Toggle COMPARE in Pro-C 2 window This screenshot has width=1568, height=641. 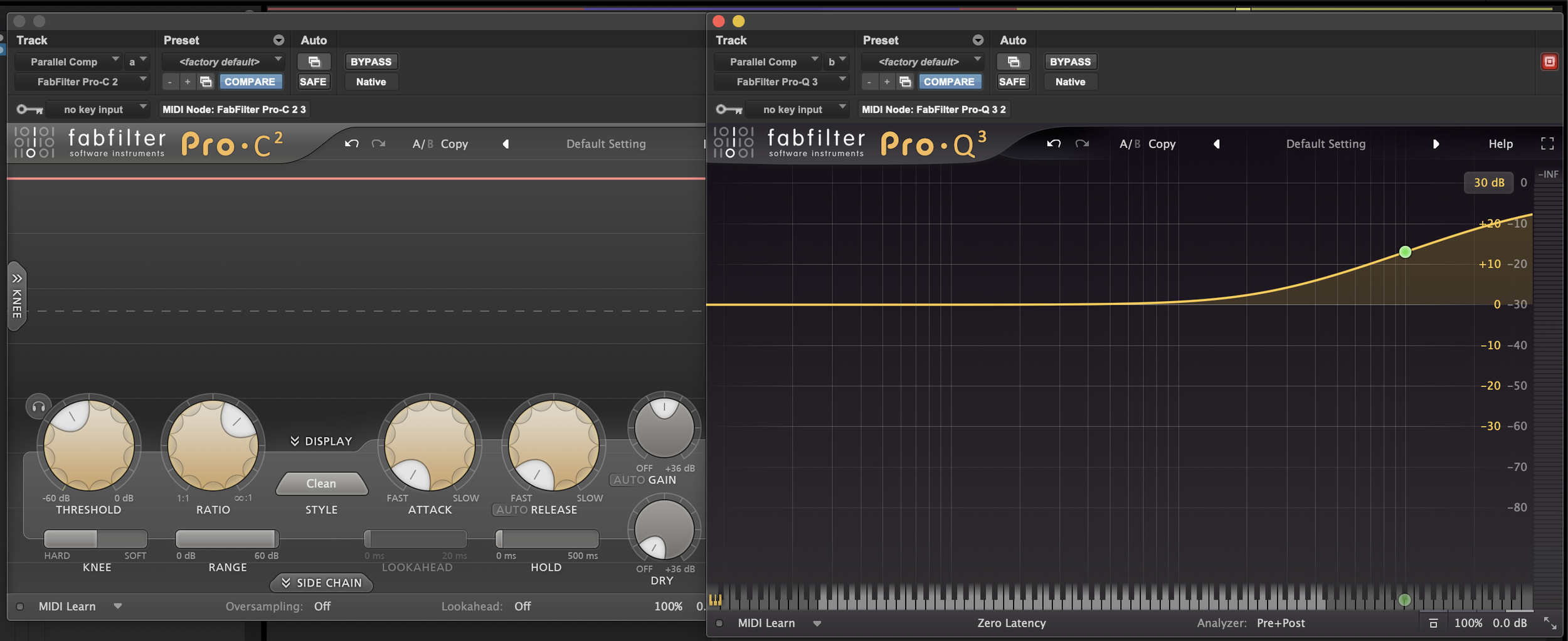click(250, 82)
